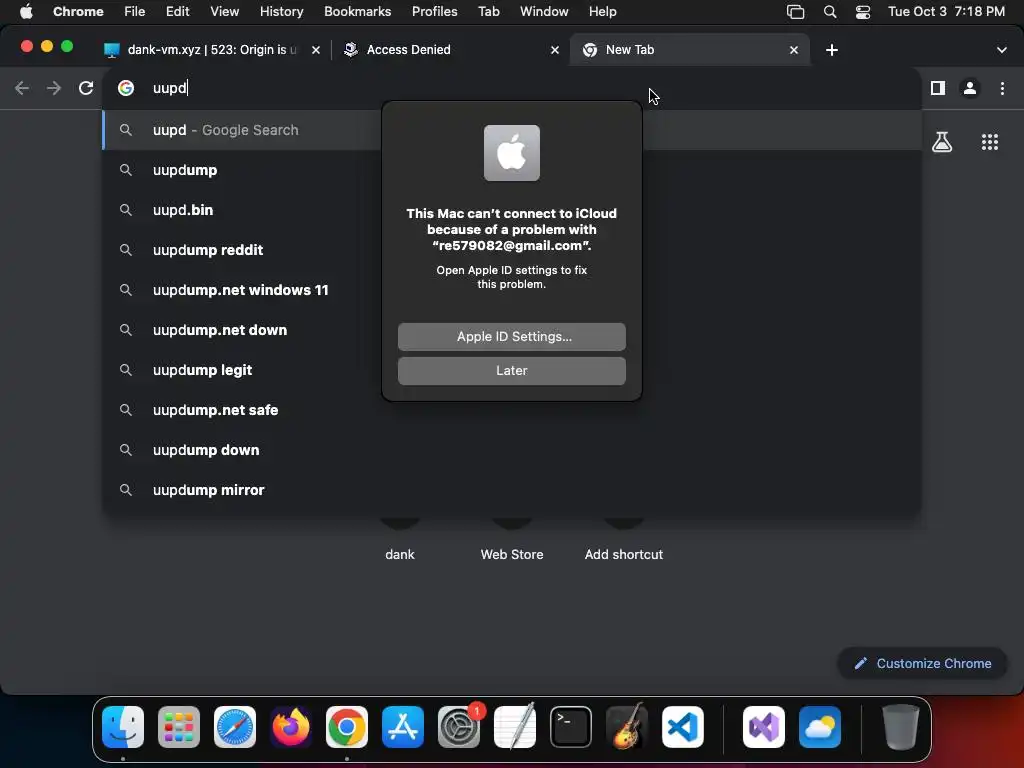This screenshot has width=1024, height=768.
Task: Close the Access Denied tab
Action: [x=554, y=50]
